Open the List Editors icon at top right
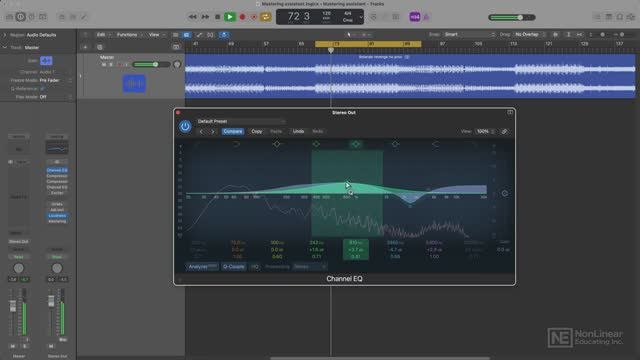Image resolution: width=640 pixels, height=360 pixels. tap(597, 17)
